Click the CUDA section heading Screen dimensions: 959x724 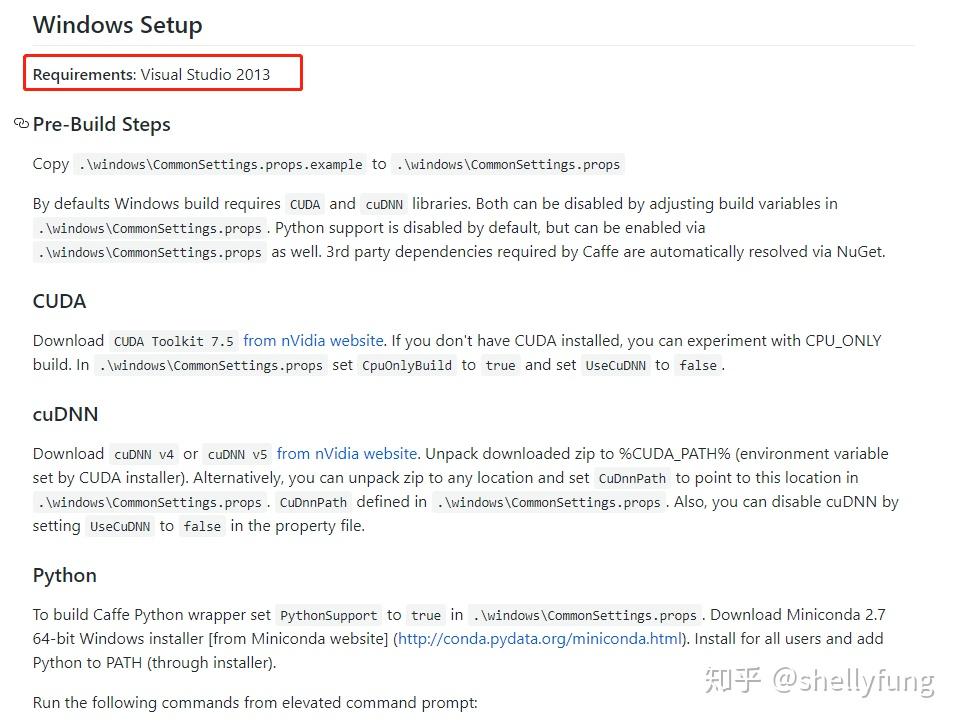point(59,301)
